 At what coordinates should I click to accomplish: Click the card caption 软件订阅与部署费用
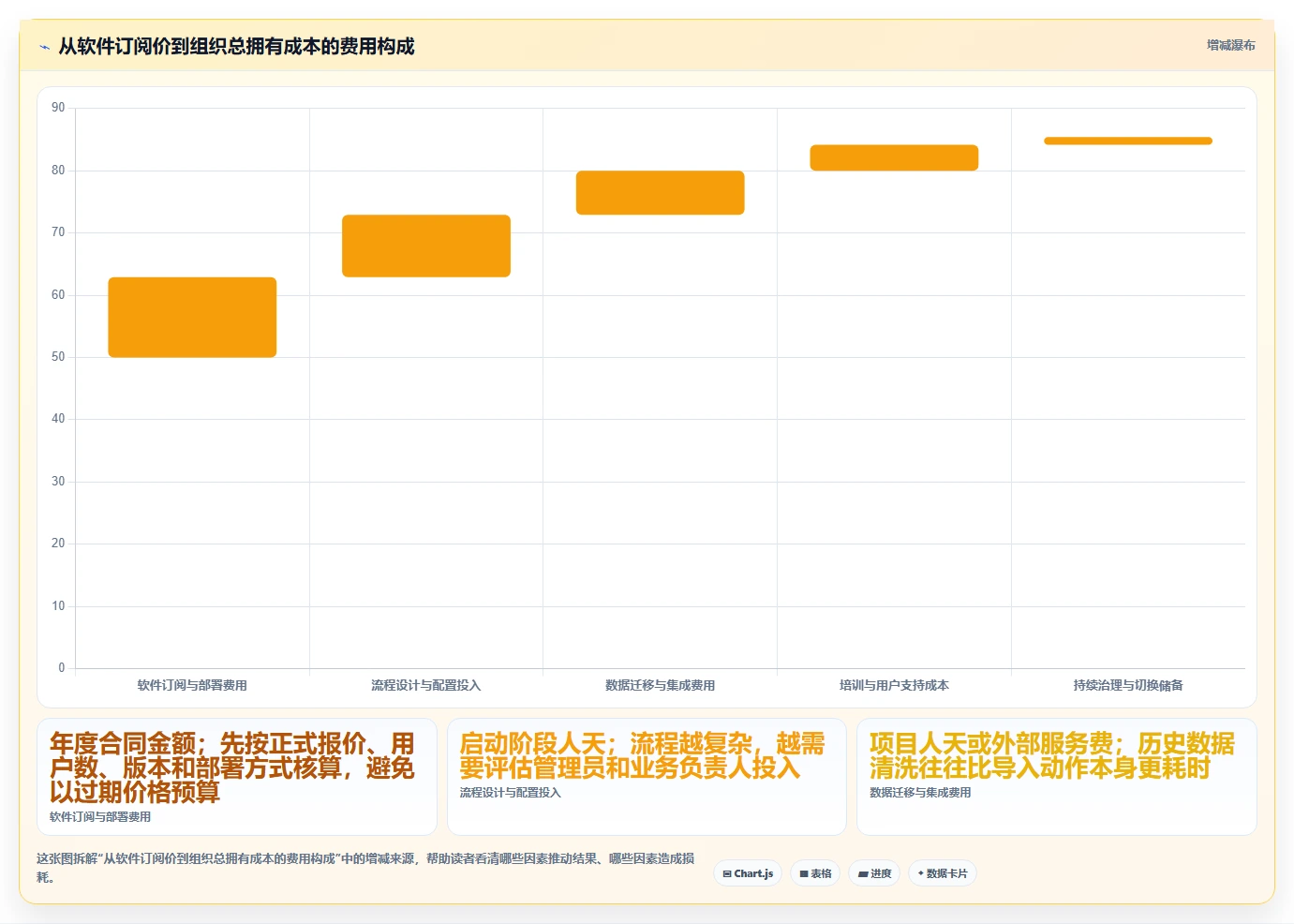click(x=100, y=816)
